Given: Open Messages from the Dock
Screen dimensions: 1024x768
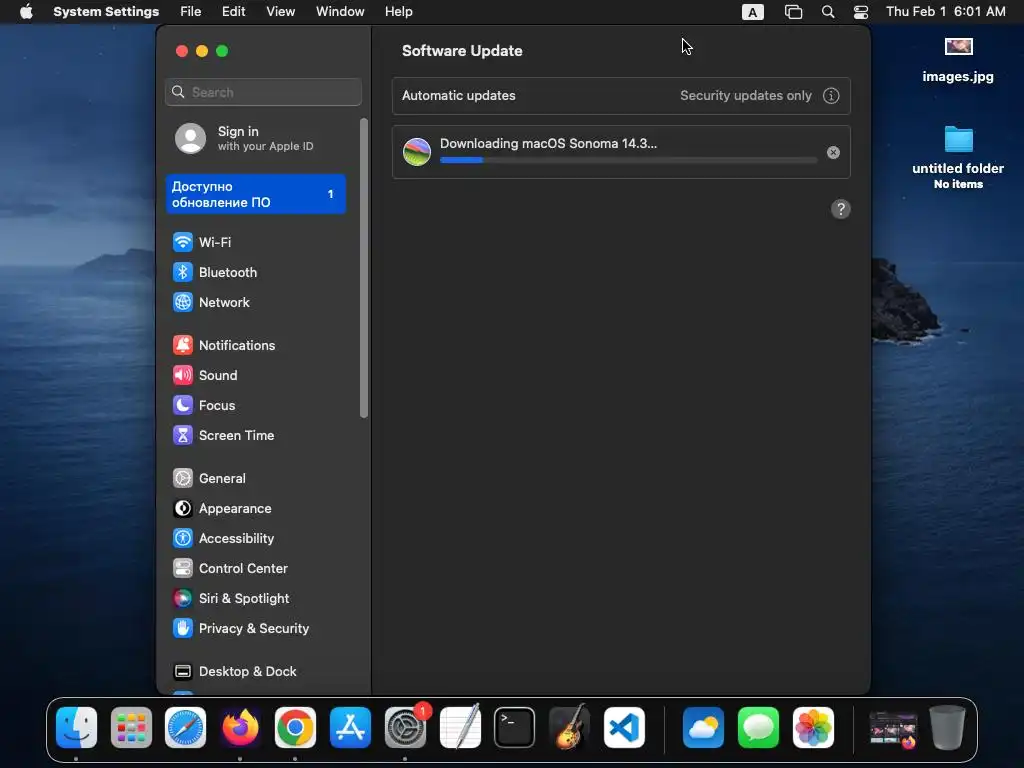Looking at the screenshot, I should pos(758,728).
